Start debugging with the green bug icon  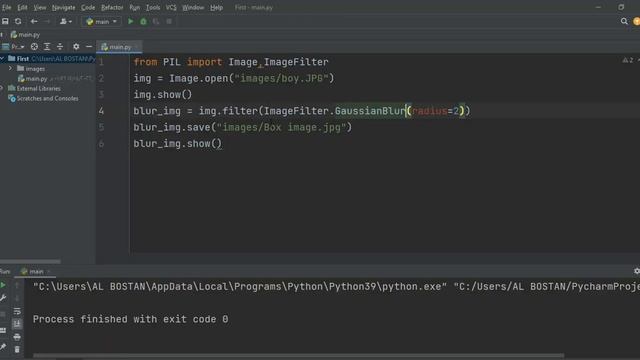coord(143,21)
